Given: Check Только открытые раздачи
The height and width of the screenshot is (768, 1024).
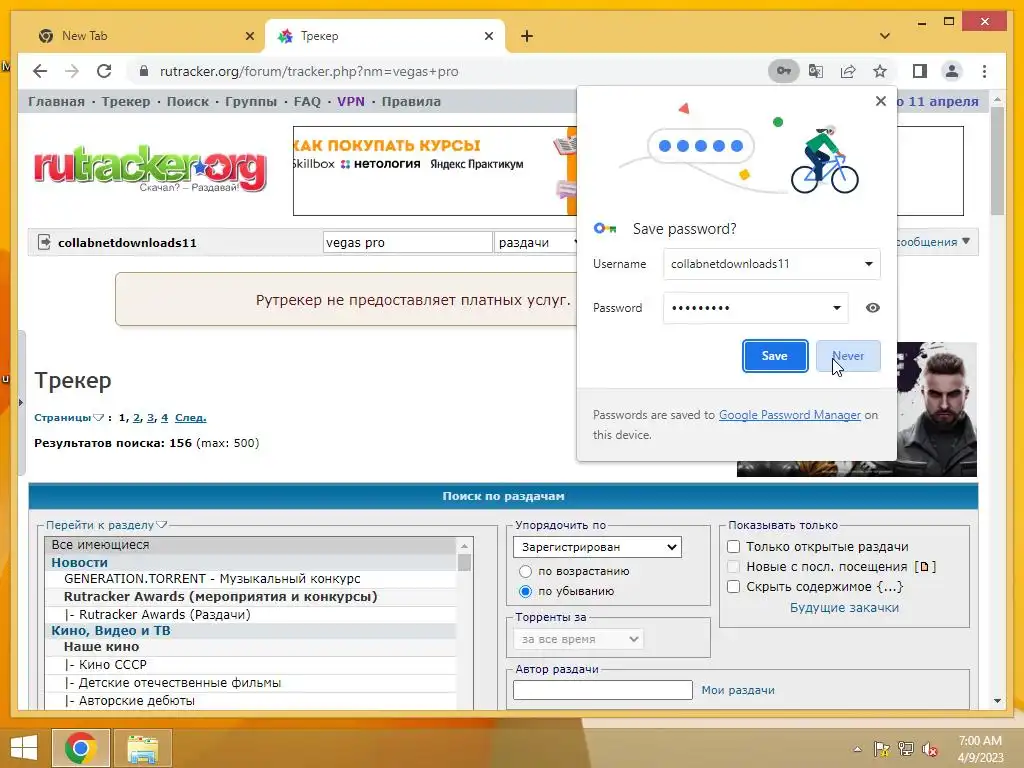Looking at the screenshot, I should click(733, 547).
